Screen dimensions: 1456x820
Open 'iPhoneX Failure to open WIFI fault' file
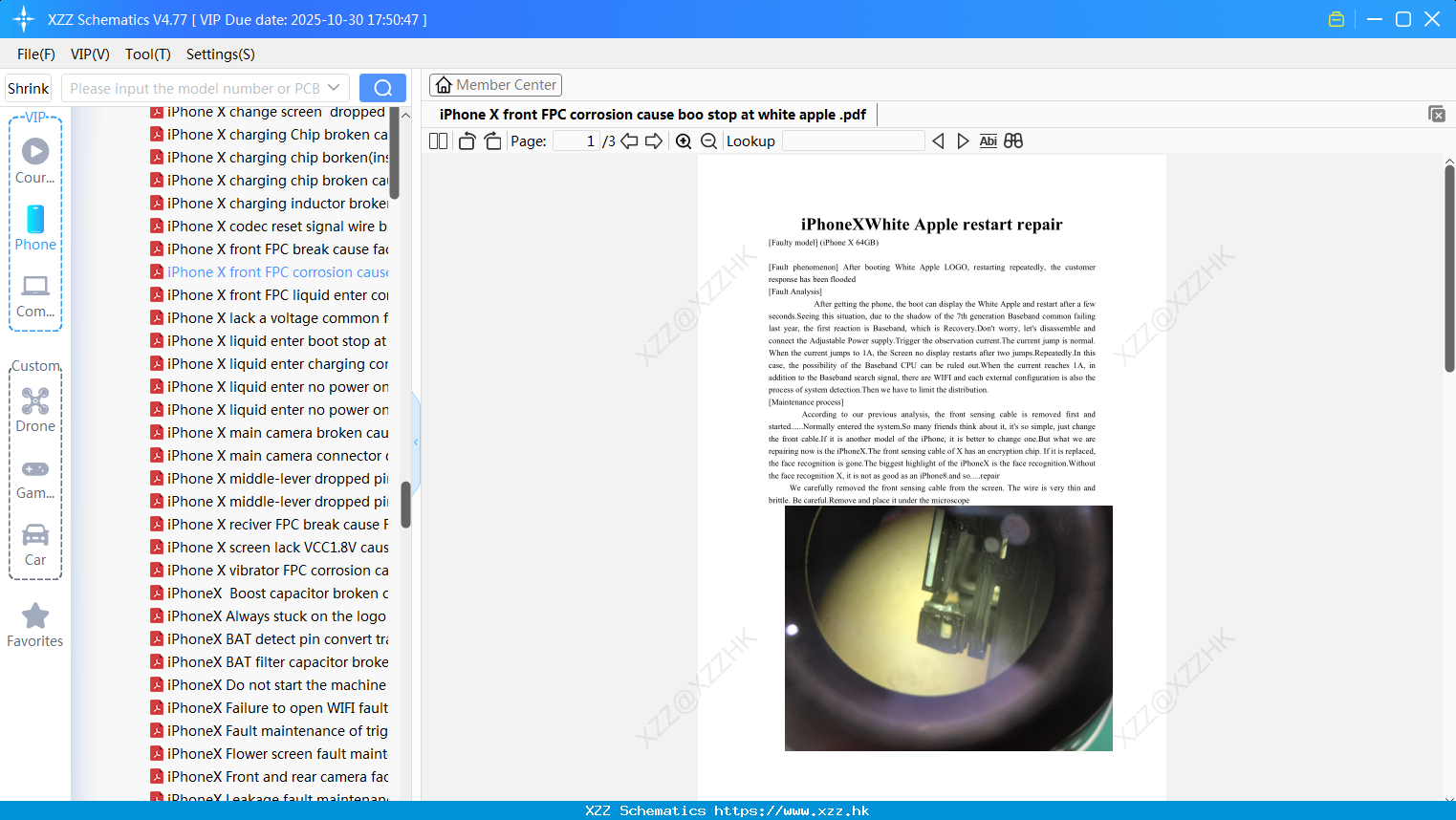[x=269, y=708]
